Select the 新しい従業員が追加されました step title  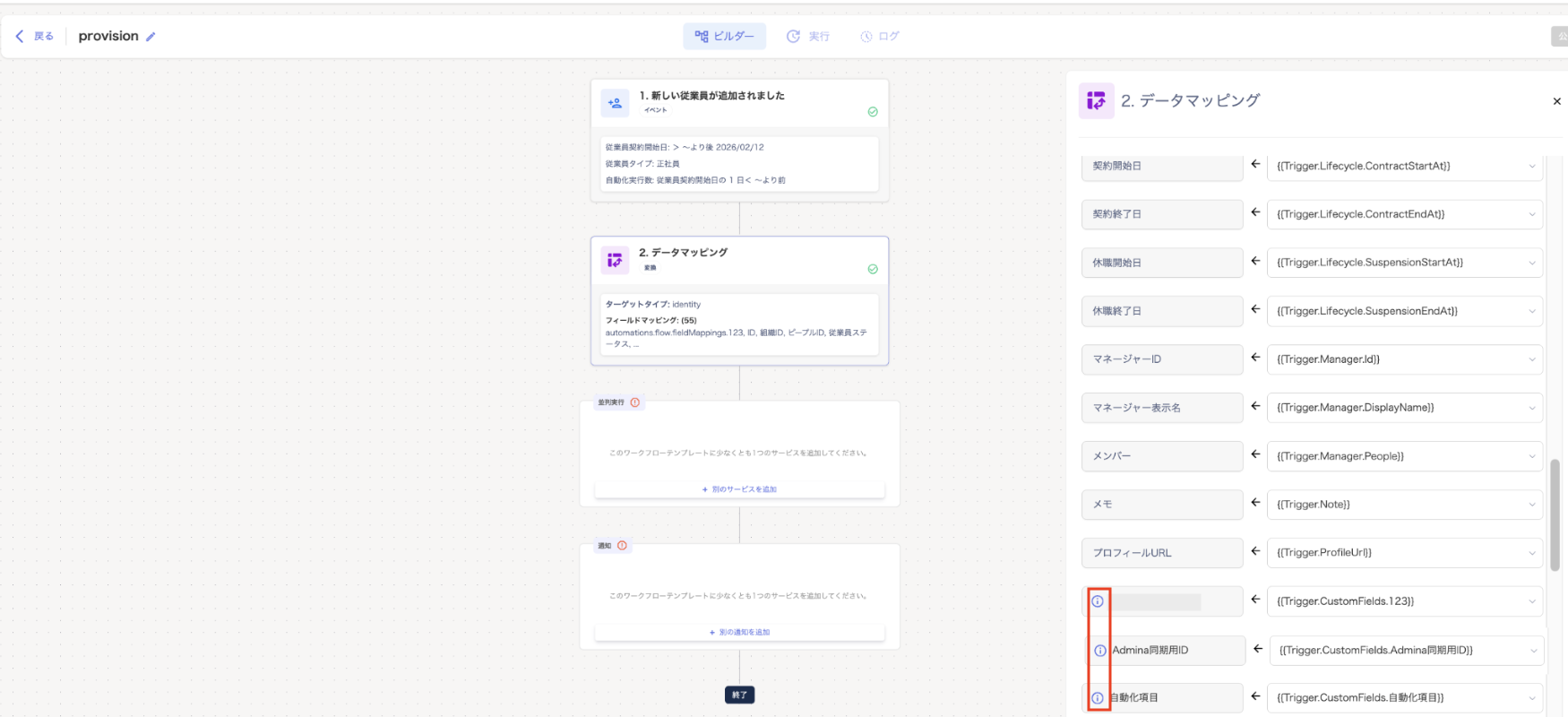[712, 96]
